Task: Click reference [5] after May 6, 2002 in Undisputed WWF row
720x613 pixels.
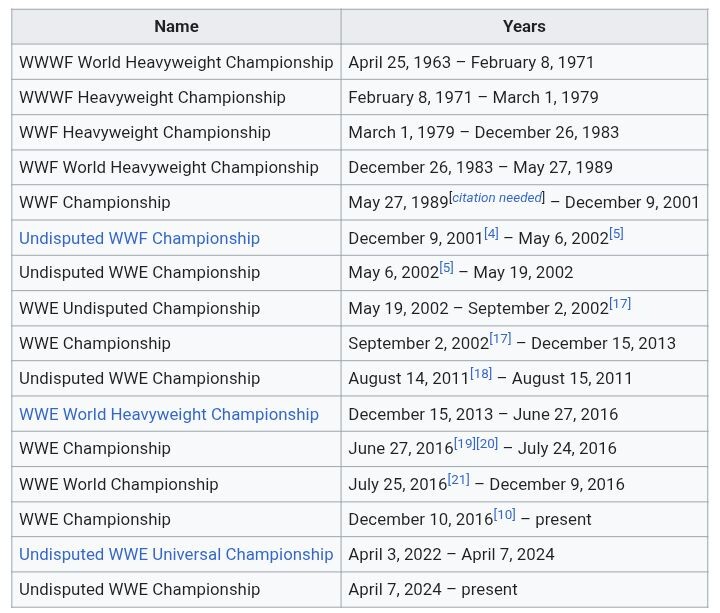Action: [616, 233]
